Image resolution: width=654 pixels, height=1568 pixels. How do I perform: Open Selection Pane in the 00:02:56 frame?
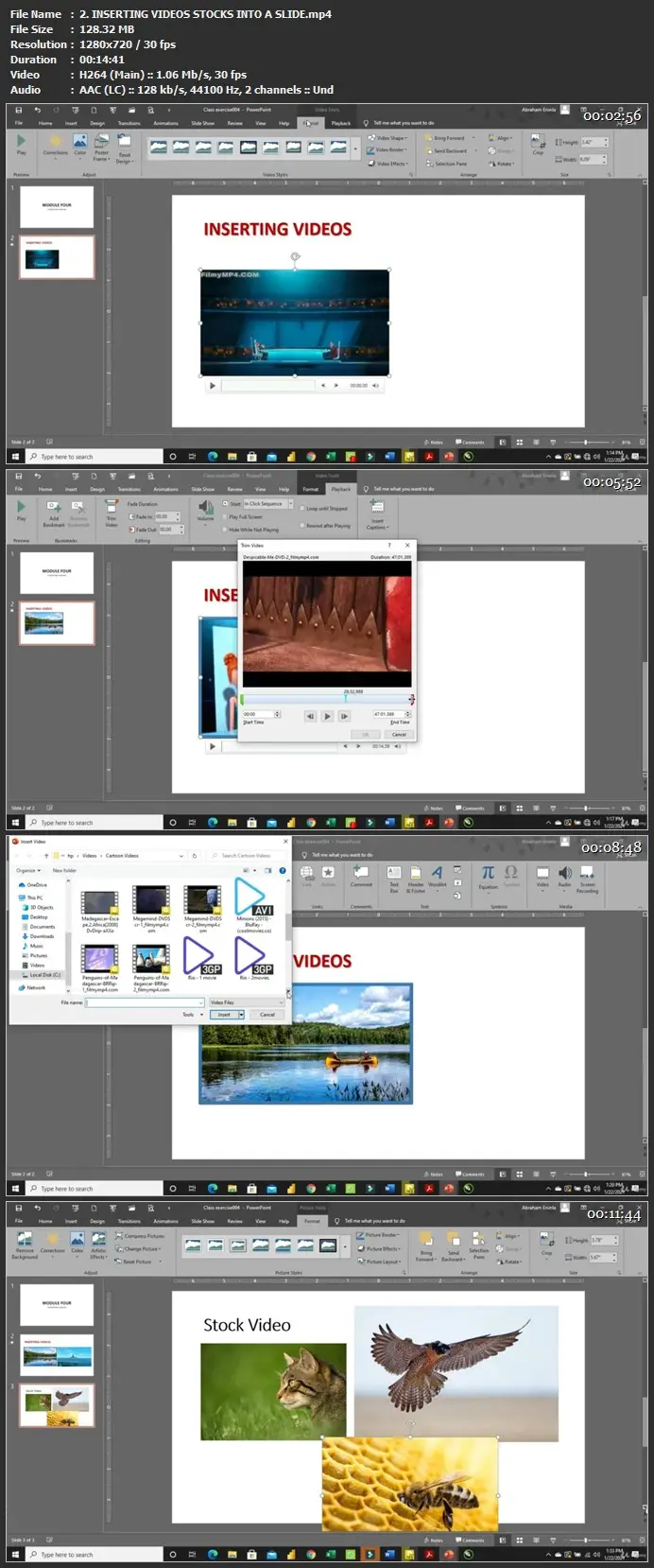coord(446,163)
